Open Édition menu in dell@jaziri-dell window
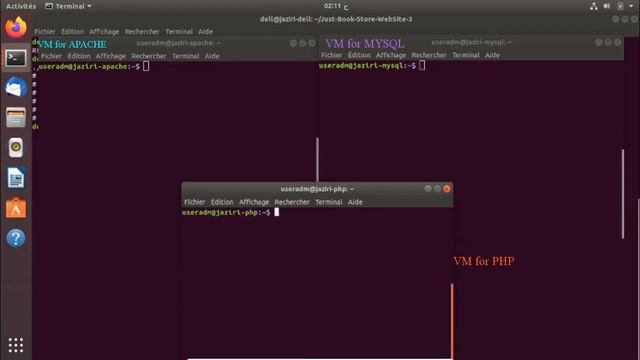Screen dimensions: 640x360 [x=72, y=31]
